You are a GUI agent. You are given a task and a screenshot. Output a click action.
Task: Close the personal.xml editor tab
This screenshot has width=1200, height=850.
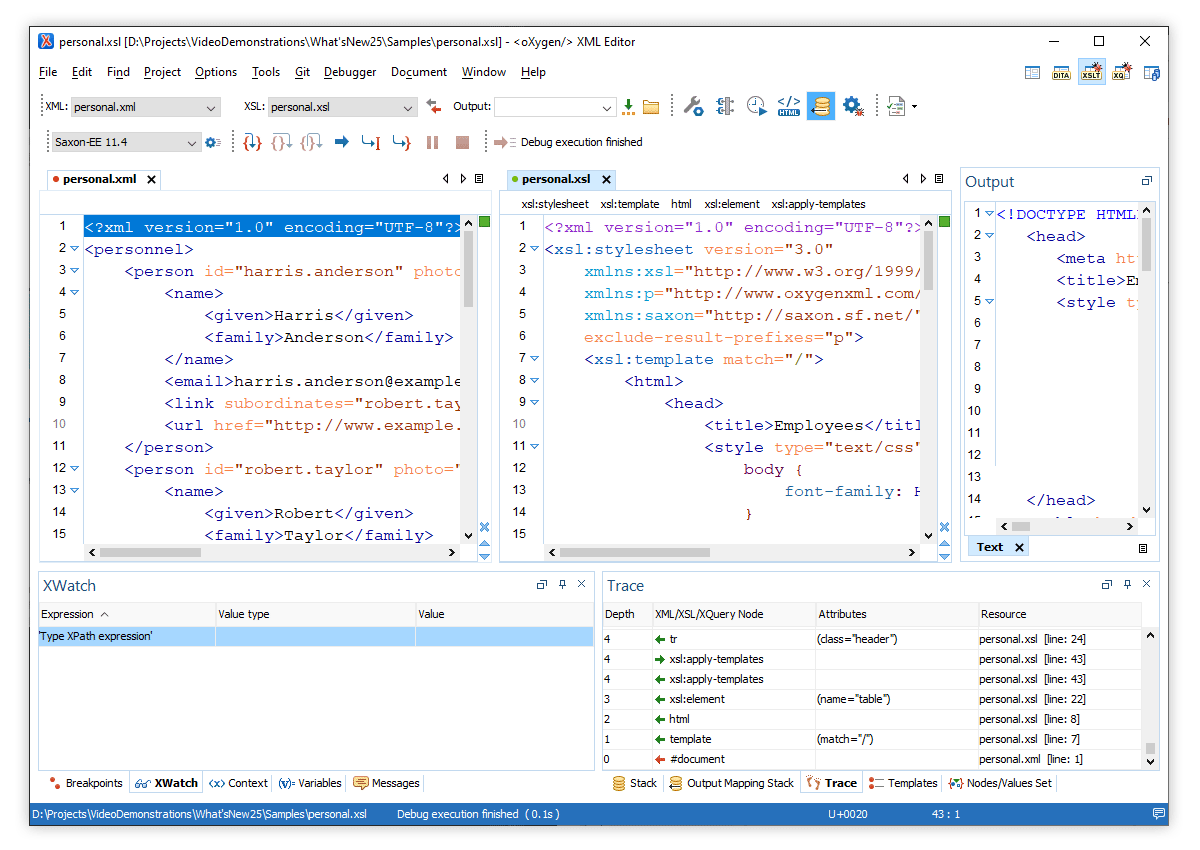point(152,180)
